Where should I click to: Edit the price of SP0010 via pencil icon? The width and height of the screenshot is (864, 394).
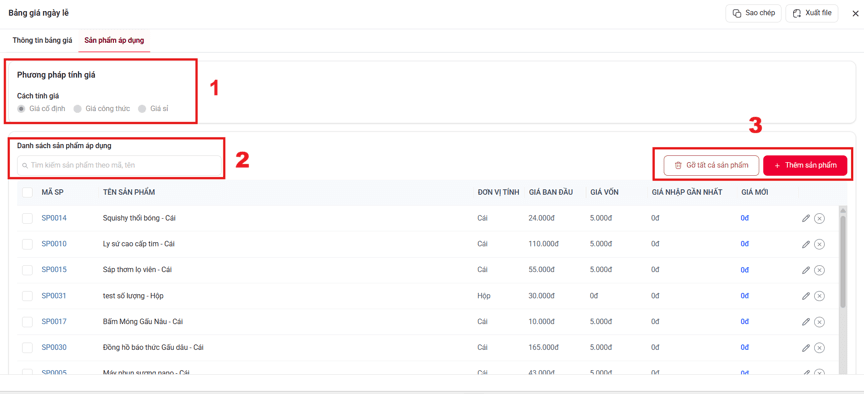pyautogui.click(x=806, y=244)
